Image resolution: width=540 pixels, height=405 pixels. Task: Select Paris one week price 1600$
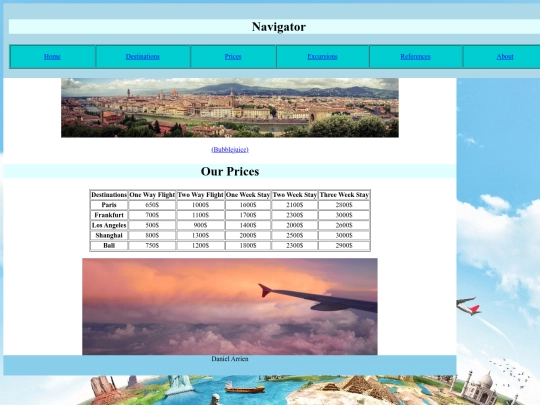(248, 205)
